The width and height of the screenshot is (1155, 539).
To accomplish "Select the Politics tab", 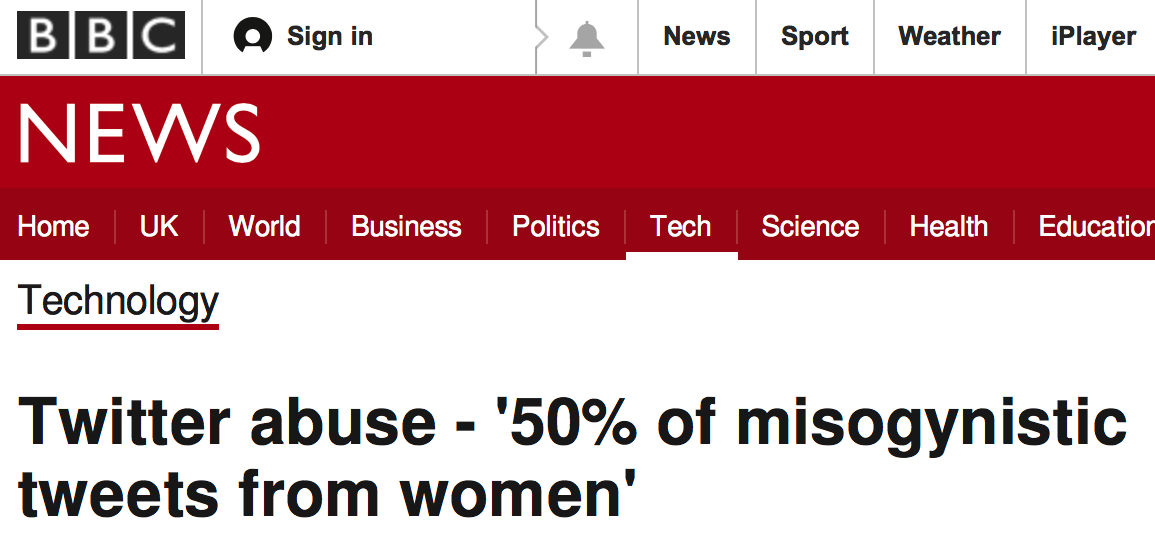I will 556,227.
